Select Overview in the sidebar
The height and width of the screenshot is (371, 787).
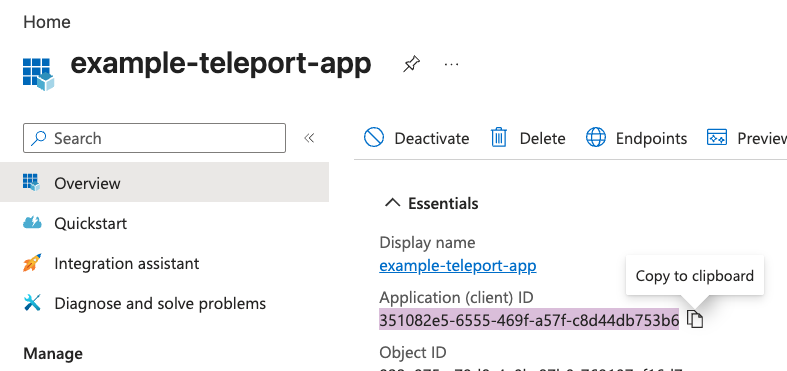(164, 183)
